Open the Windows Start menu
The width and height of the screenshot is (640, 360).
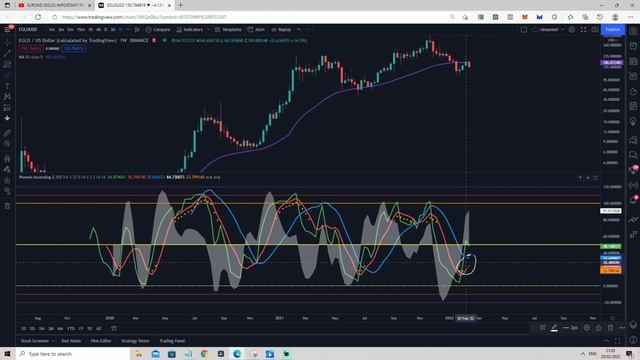(x=7, y=353)
